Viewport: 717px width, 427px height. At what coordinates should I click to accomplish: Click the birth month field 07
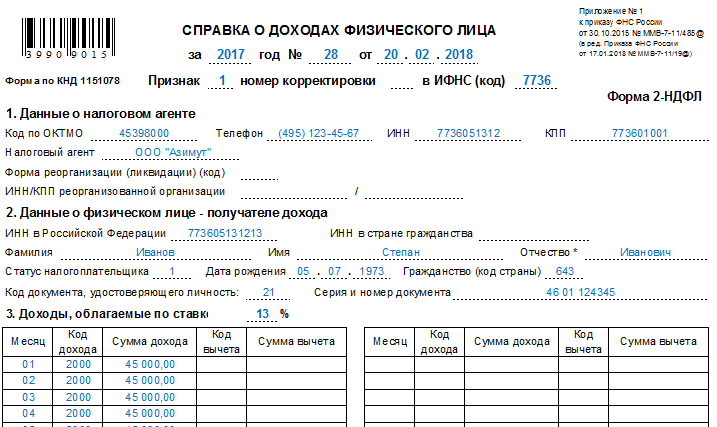point(334,272)
